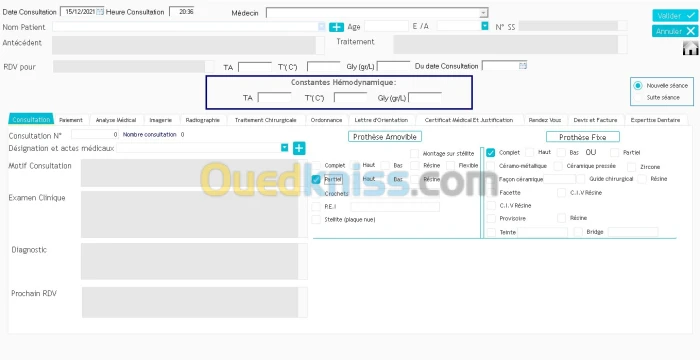This screenshot has width=700, height=360.
Task: Click TA field in Constantes Hémodynamique box
Action: pyautogui.click(x=275, y=97)
